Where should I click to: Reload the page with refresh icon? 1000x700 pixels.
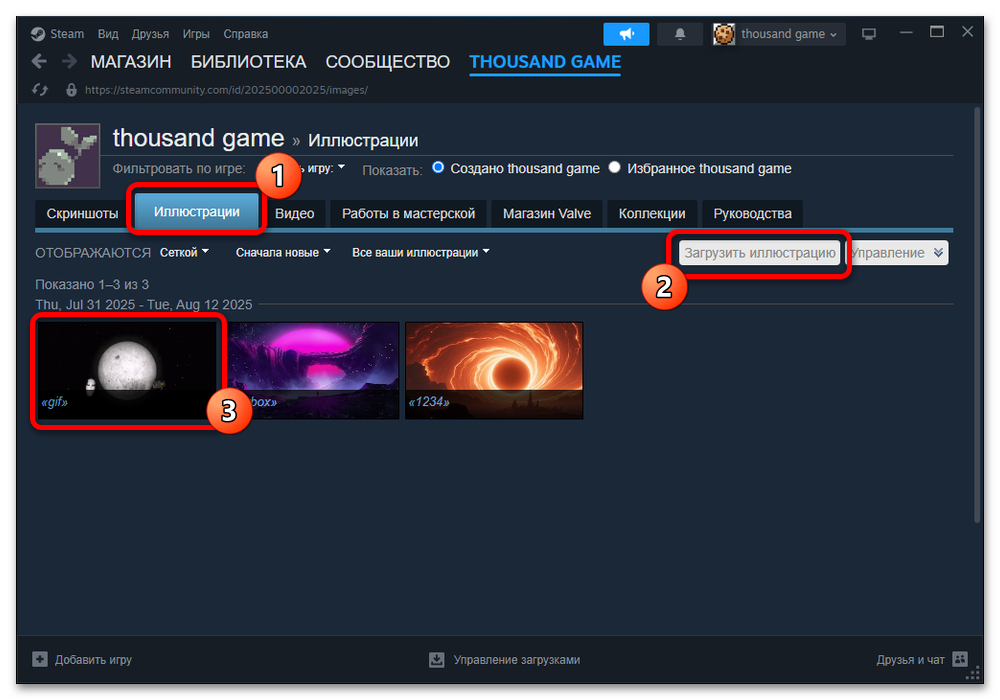(40, 90)
